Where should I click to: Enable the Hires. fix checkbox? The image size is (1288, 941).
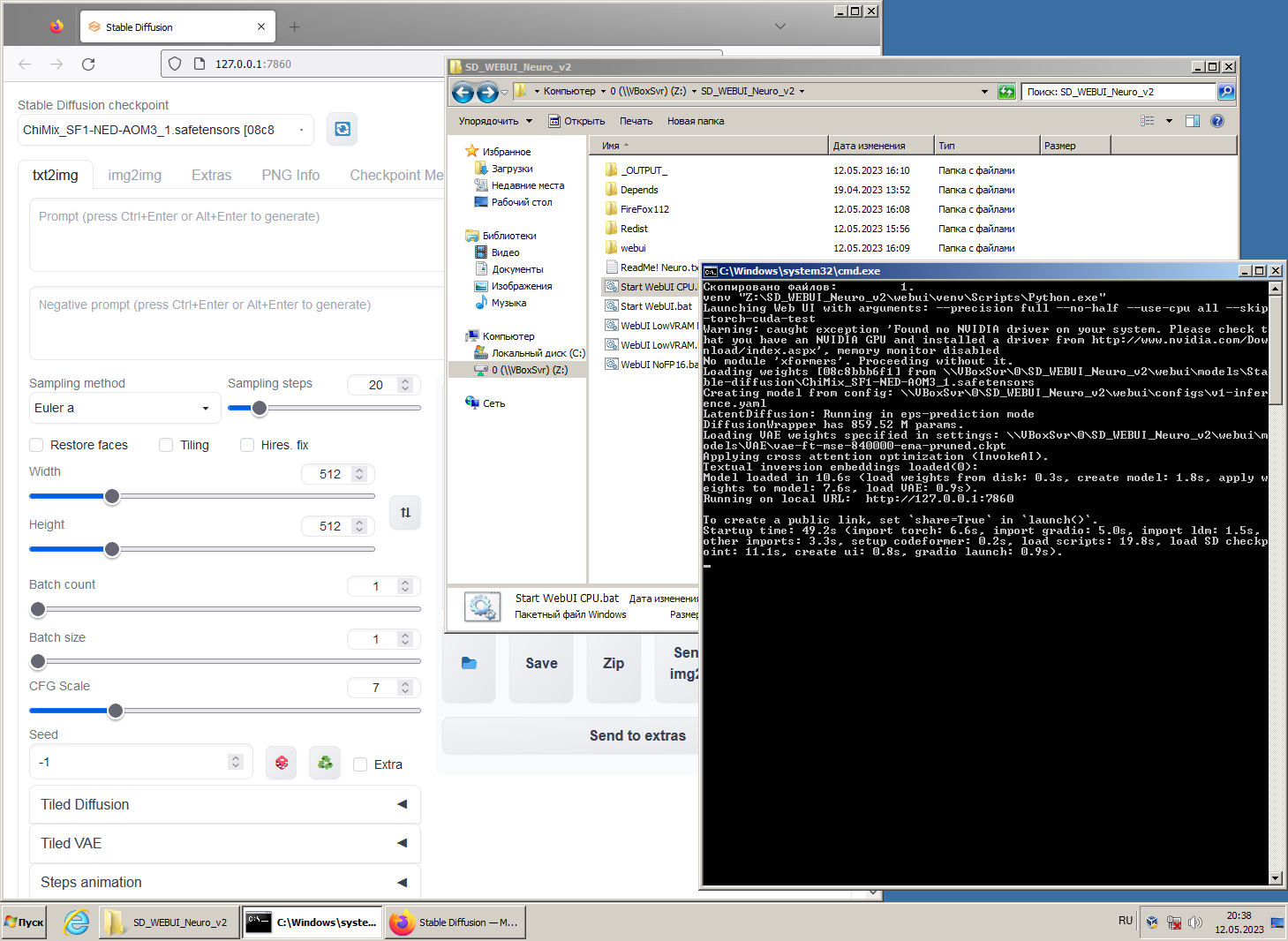tap(247, 445)
